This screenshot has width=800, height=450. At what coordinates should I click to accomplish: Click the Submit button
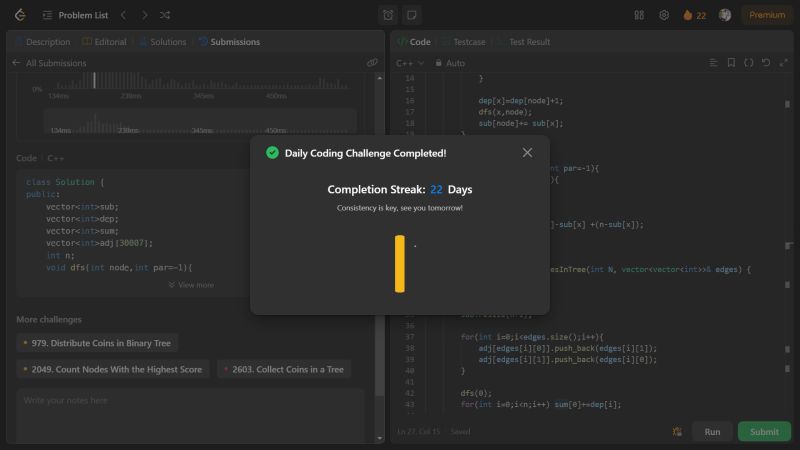pyautogui.click(x=764, y=432)
